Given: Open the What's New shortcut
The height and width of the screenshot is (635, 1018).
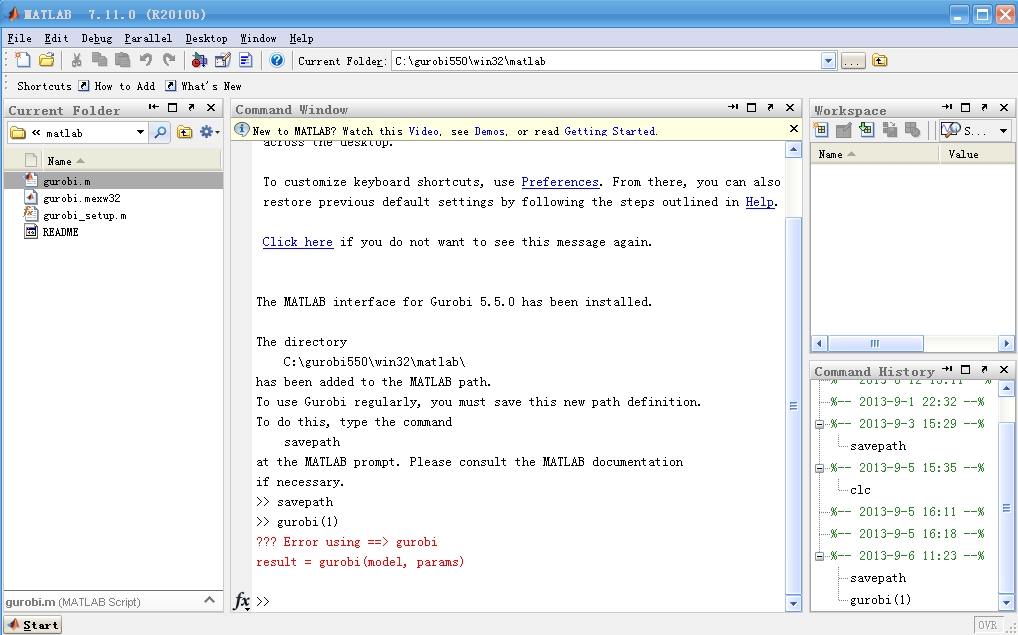Looking at the screenshot, I should click(203, 86).
